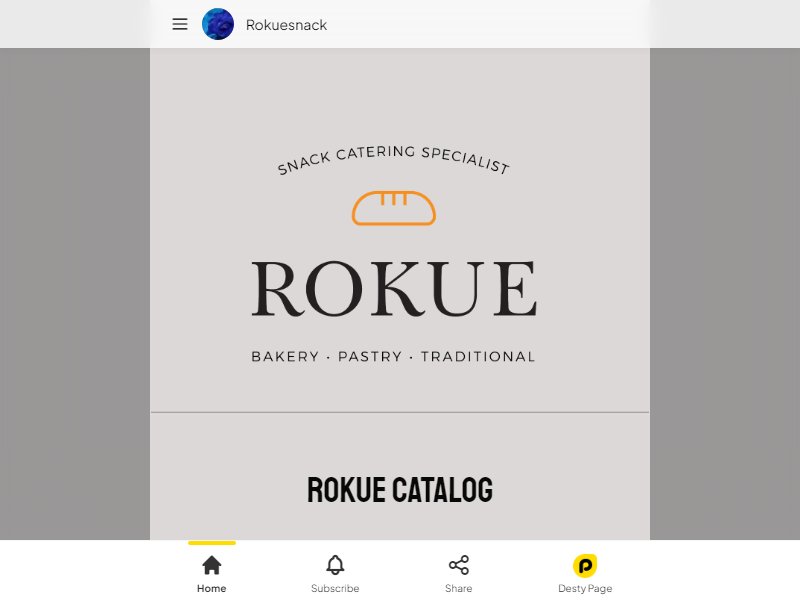This screenshot has height=600, width=800.
Task: Select the Home tab label
Action: 212,588
